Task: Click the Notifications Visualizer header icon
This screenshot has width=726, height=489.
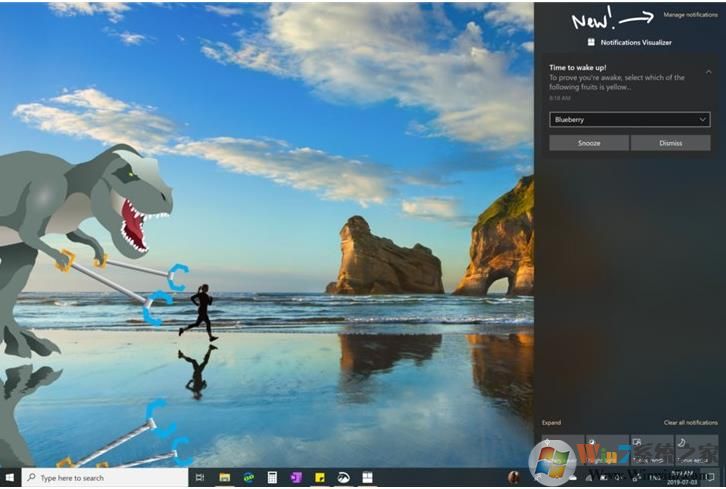Action: point(591,42)
